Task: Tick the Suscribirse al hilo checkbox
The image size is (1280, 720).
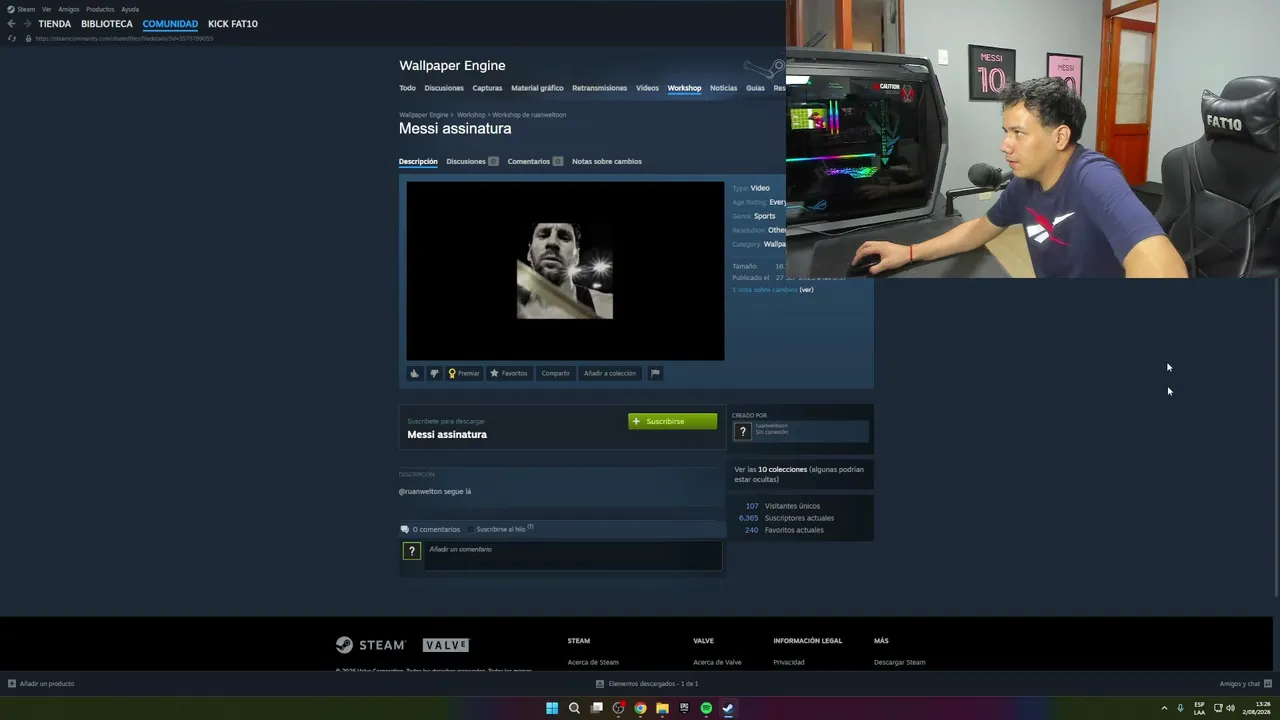Action: tap(472, 529)
